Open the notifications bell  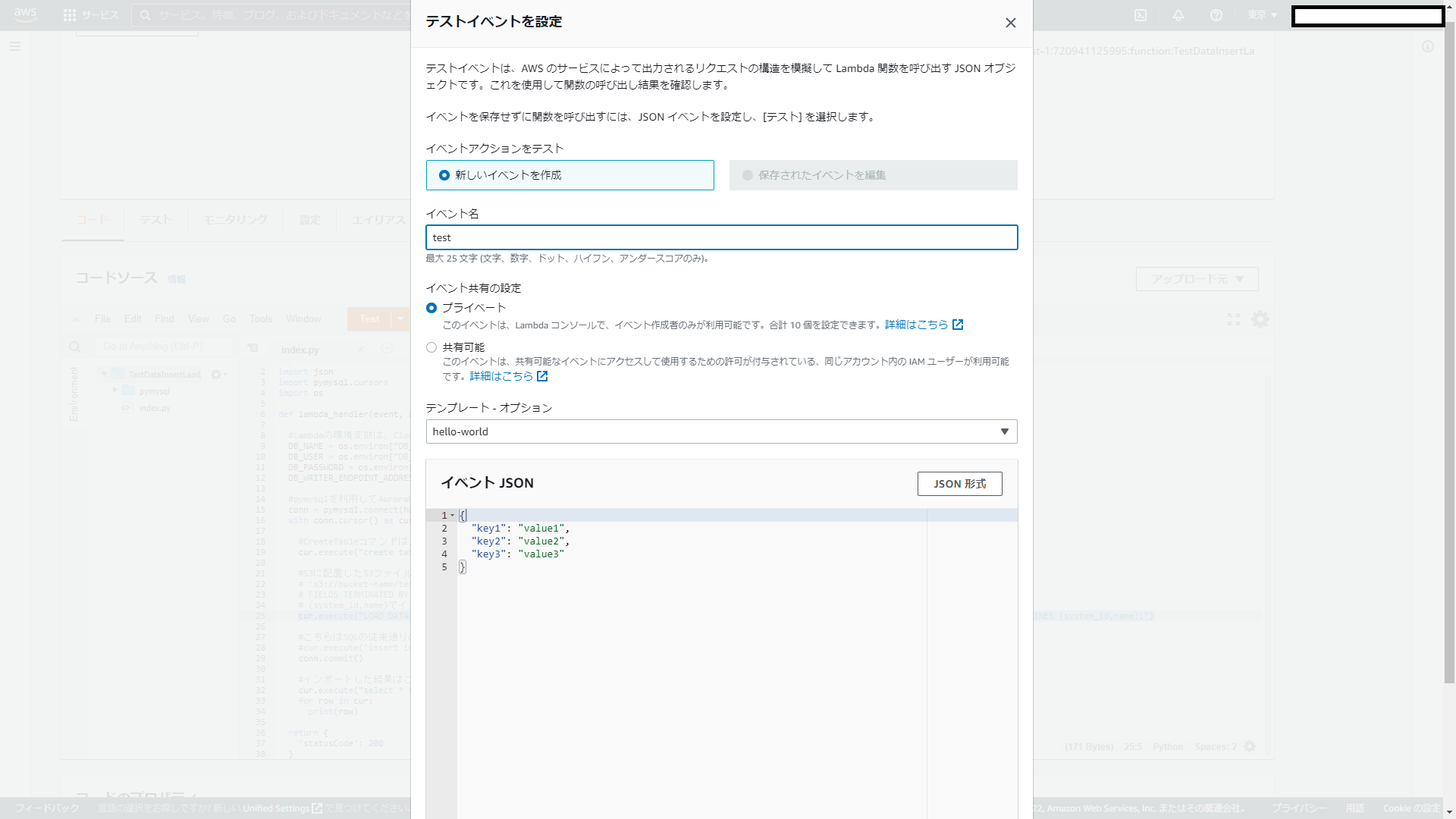(x=1178, y=15)
